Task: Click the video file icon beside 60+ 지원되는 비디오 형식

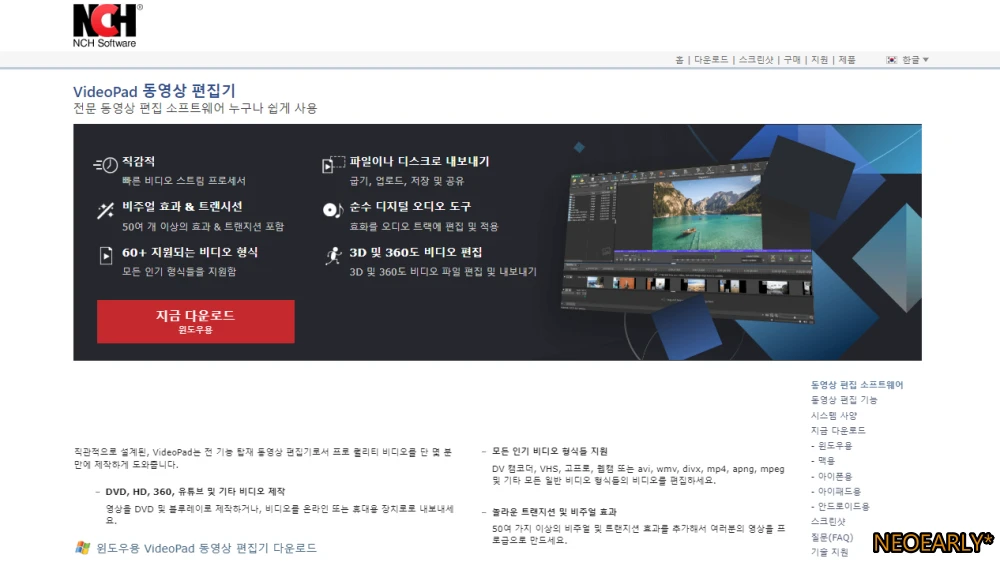Action: (x=106, y=255)
